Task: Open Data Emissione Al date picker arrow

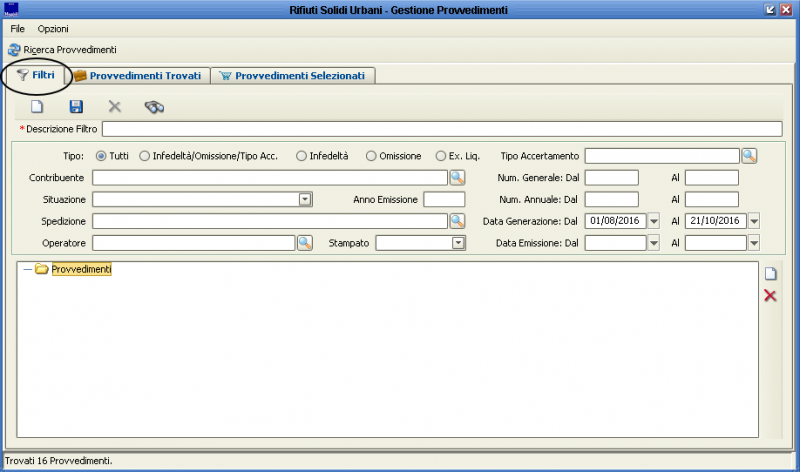Action: pyautogui.click(x=754, y=243)
